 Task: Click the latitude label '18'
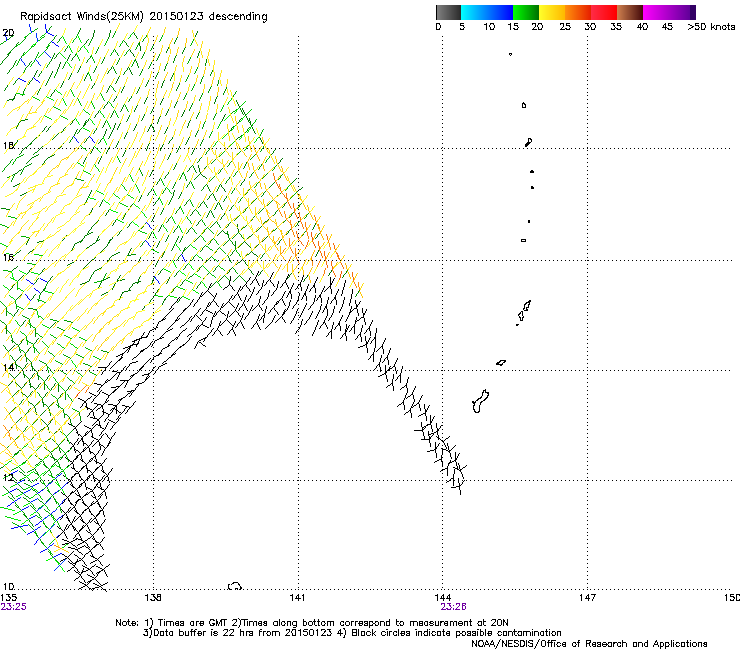(x=8, y=145)
